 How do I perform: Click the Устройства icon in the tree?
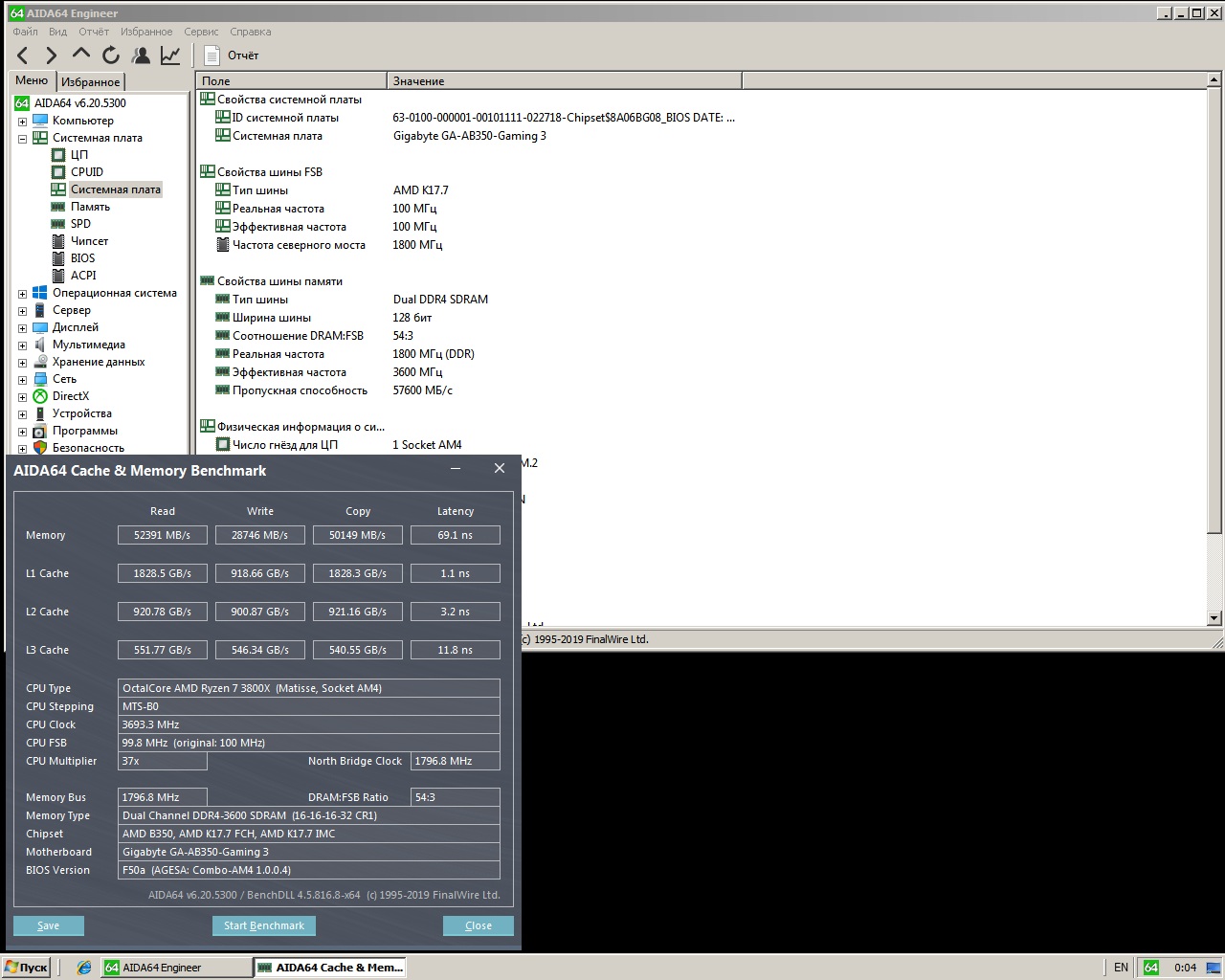pos(40,413)
